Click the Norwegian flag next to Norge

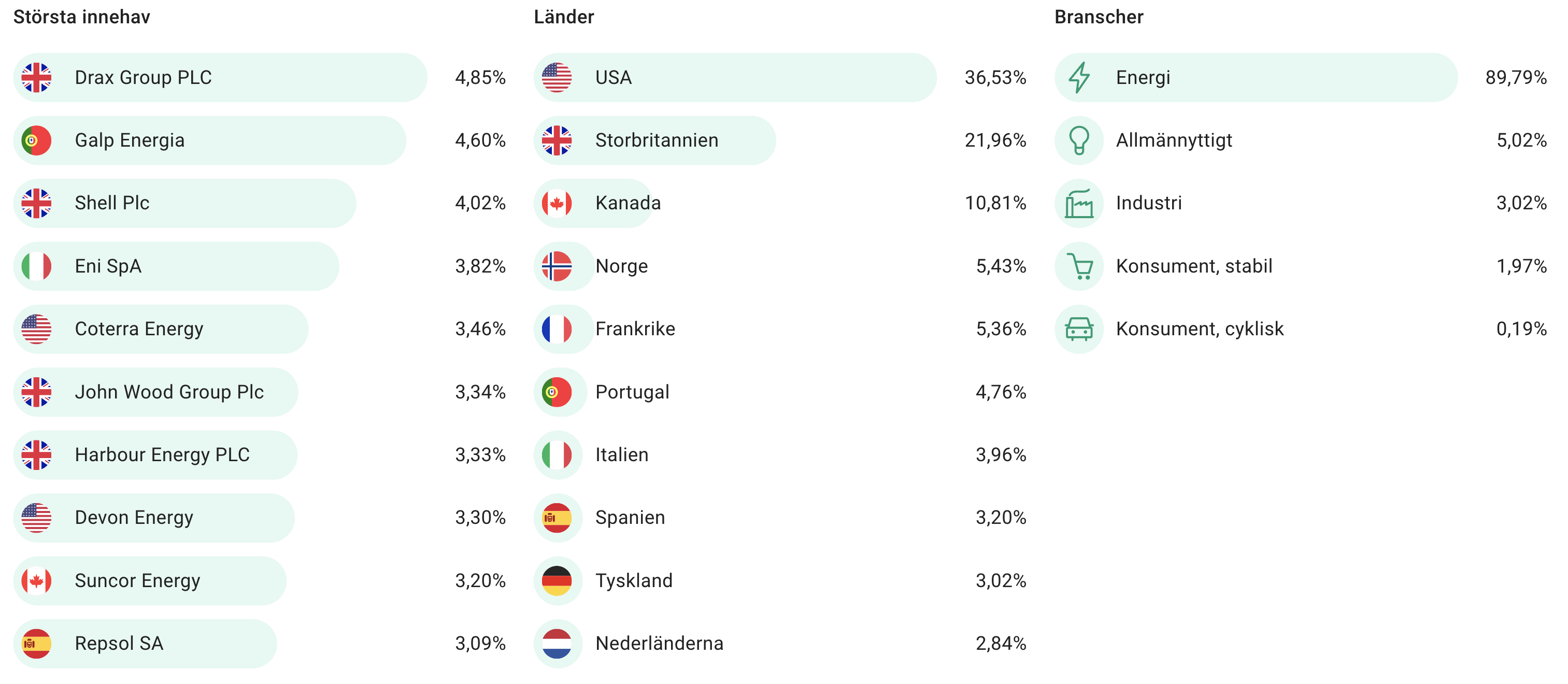(557, 266)
